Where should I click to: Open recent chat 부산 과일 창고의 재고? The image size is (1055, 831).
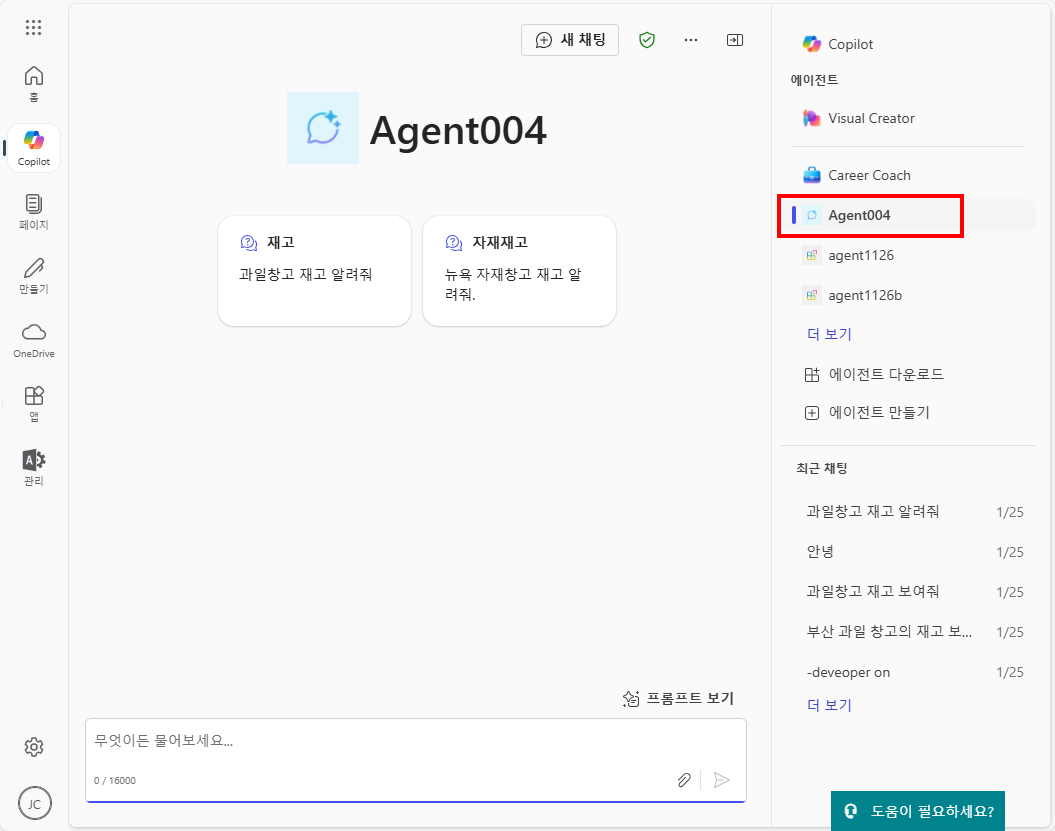914,632
